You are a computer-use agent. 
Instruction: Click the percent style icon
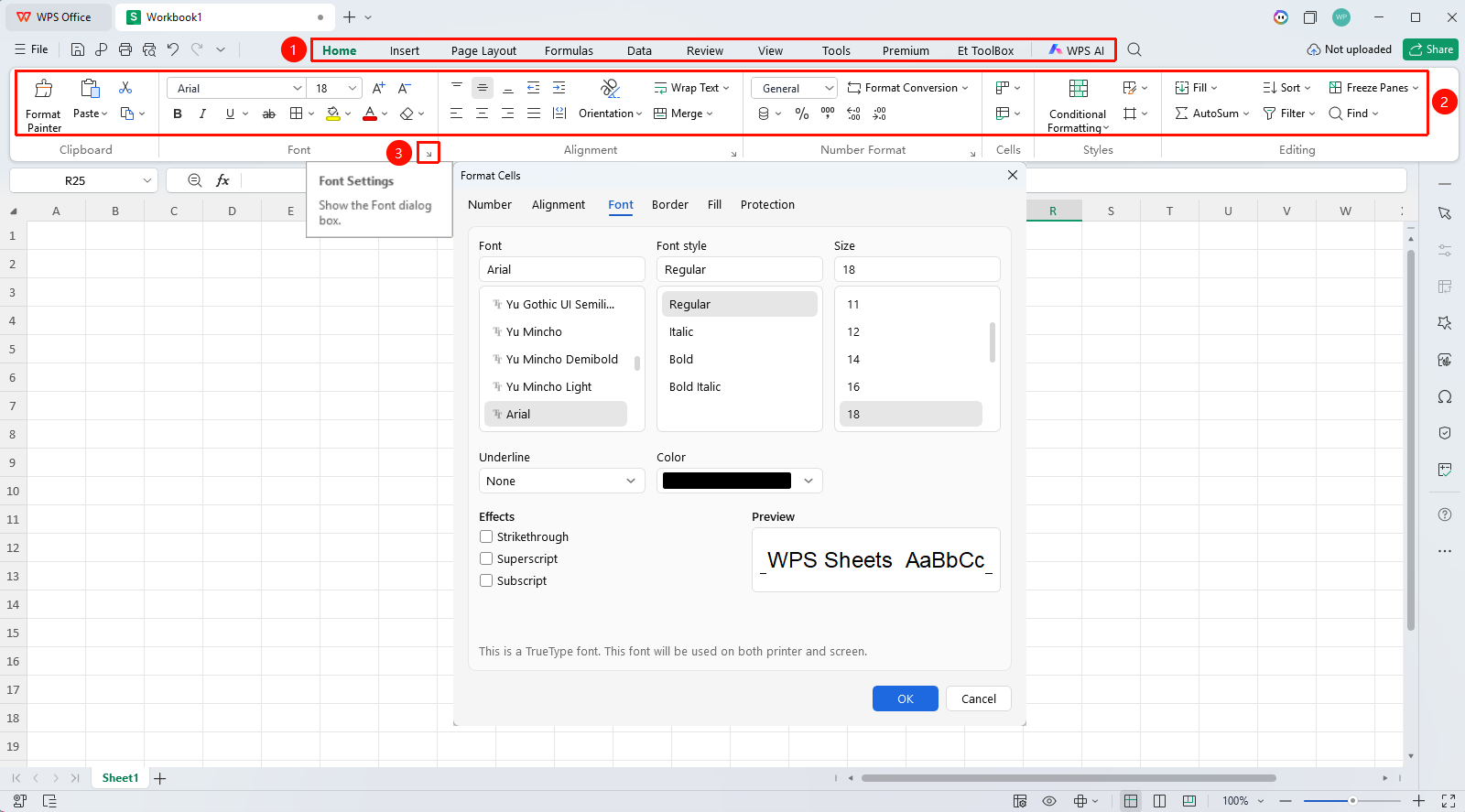coord(802,114)
